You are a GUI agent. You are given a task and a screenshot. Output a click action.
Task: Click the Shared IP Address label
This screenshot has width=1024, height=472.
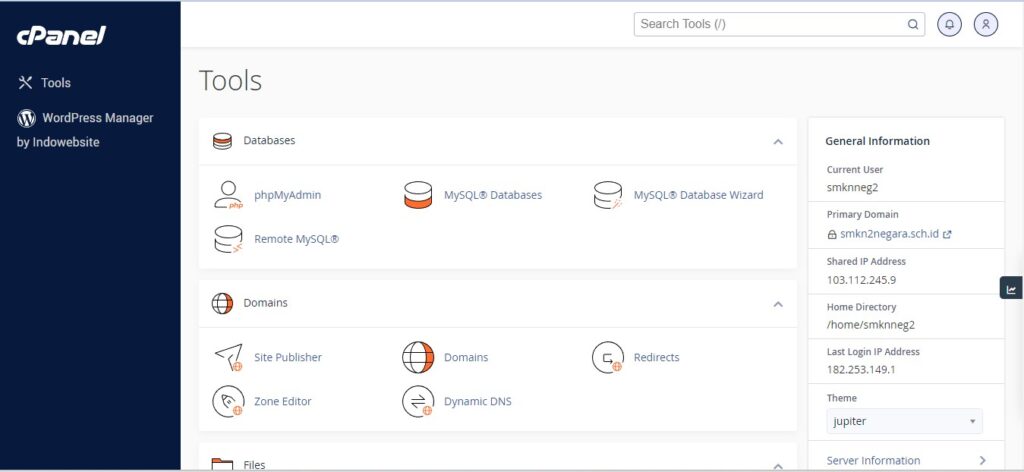tap(866, 262)
